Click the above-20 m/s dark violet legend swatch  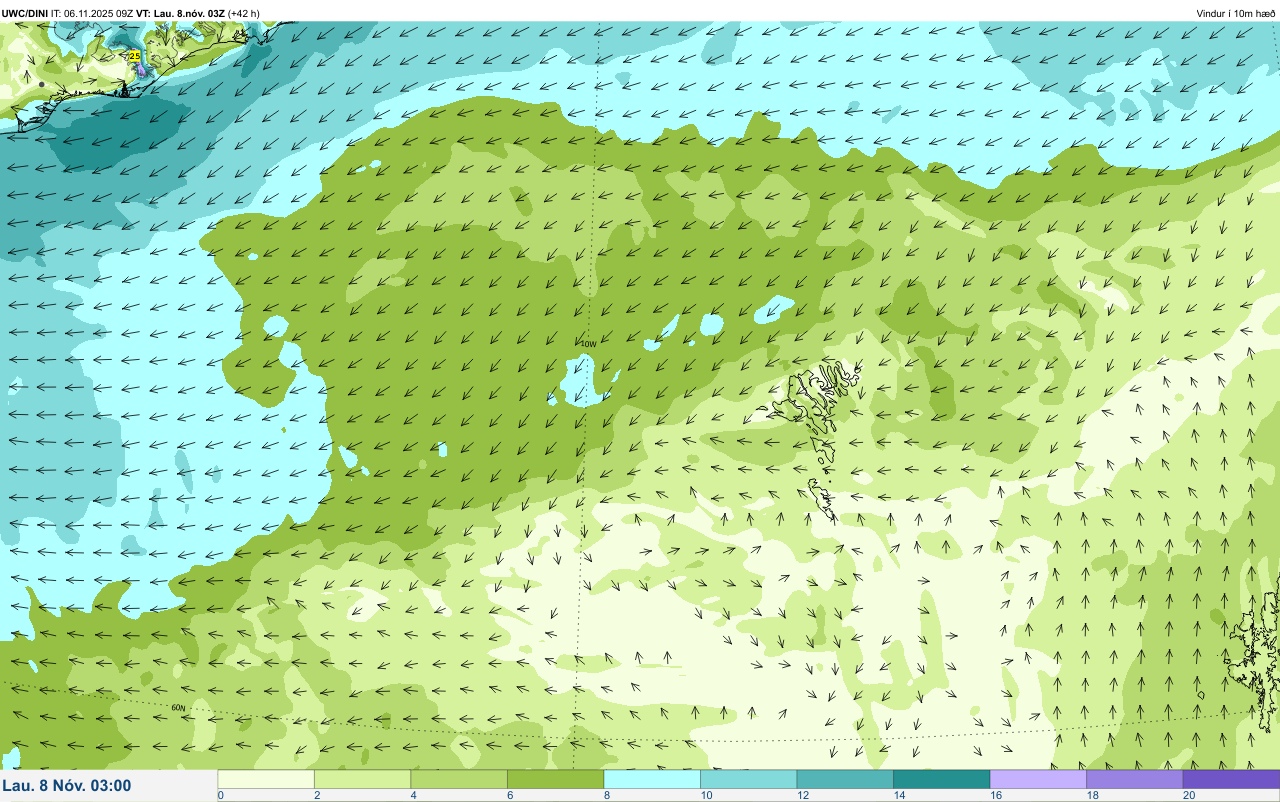(x=1231, y=779)
